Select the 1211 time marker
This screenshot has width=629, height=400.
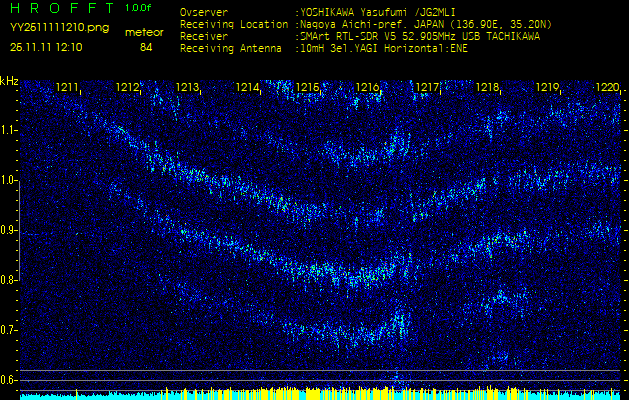coord(68,88)
